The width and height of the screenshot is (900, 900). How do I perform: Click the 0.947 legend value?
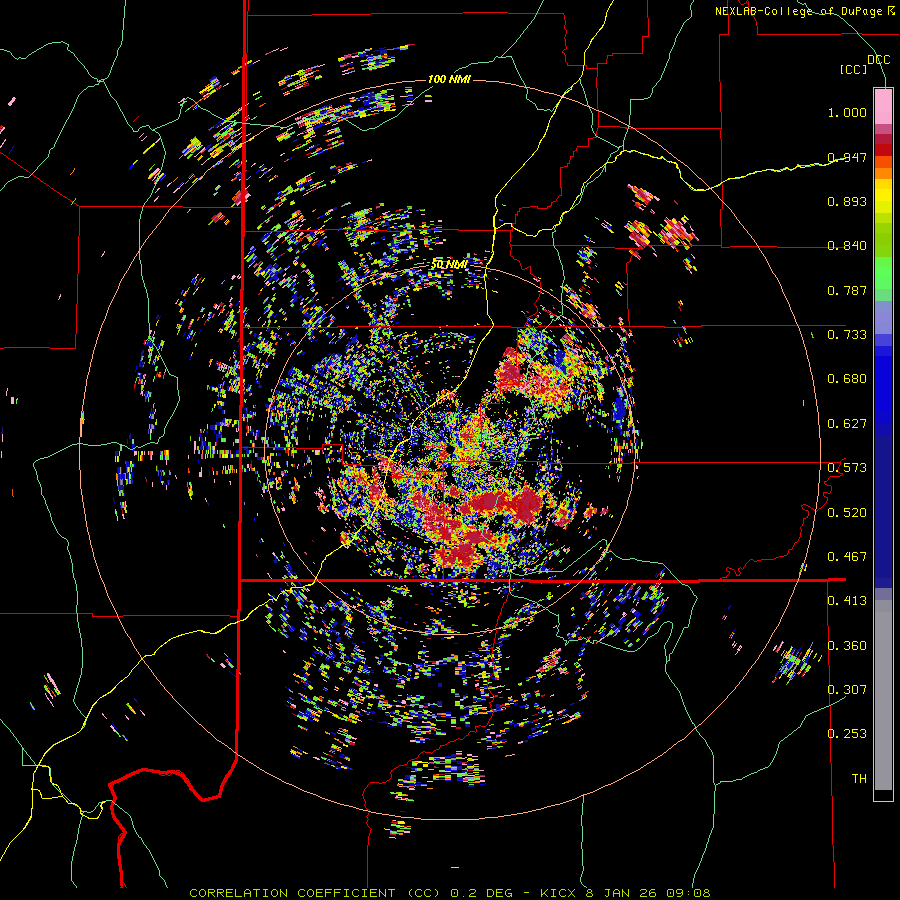coord(847,157)
